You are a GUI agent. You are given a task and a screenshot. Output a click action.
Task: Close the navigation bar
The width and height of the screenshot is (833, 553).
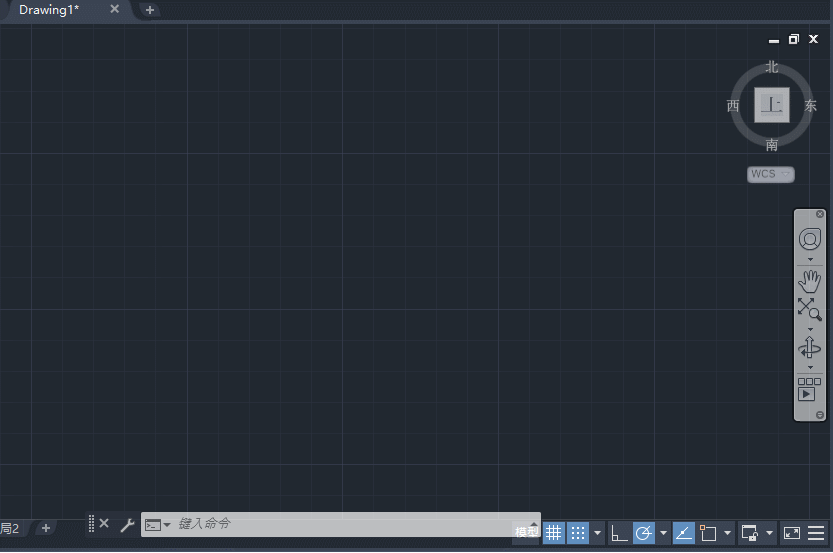point(820,214)
